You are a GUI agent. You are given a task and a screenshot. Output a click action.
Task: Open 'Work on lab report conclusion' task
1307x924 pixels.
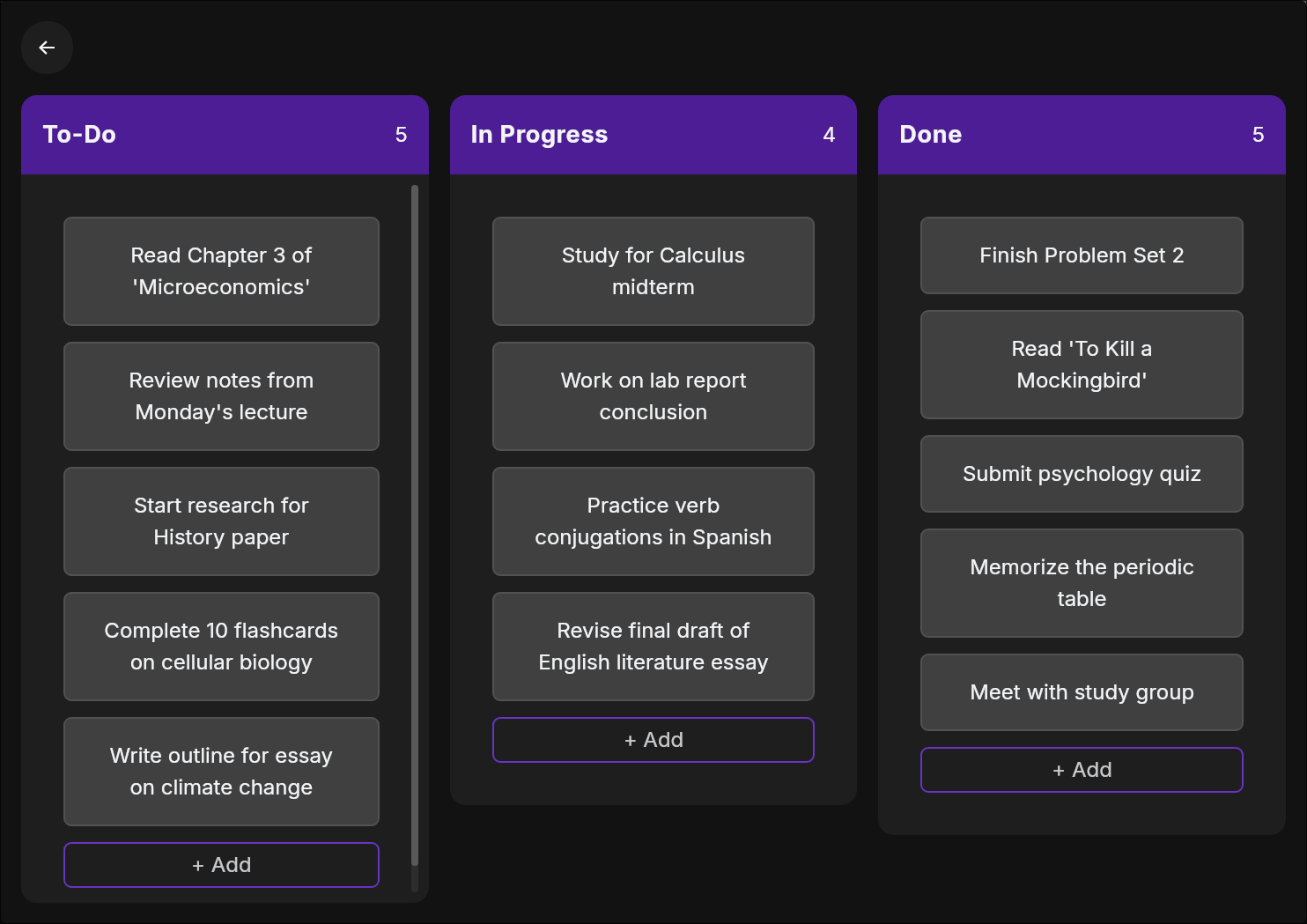pyautogui.click(x=653, y=396)
